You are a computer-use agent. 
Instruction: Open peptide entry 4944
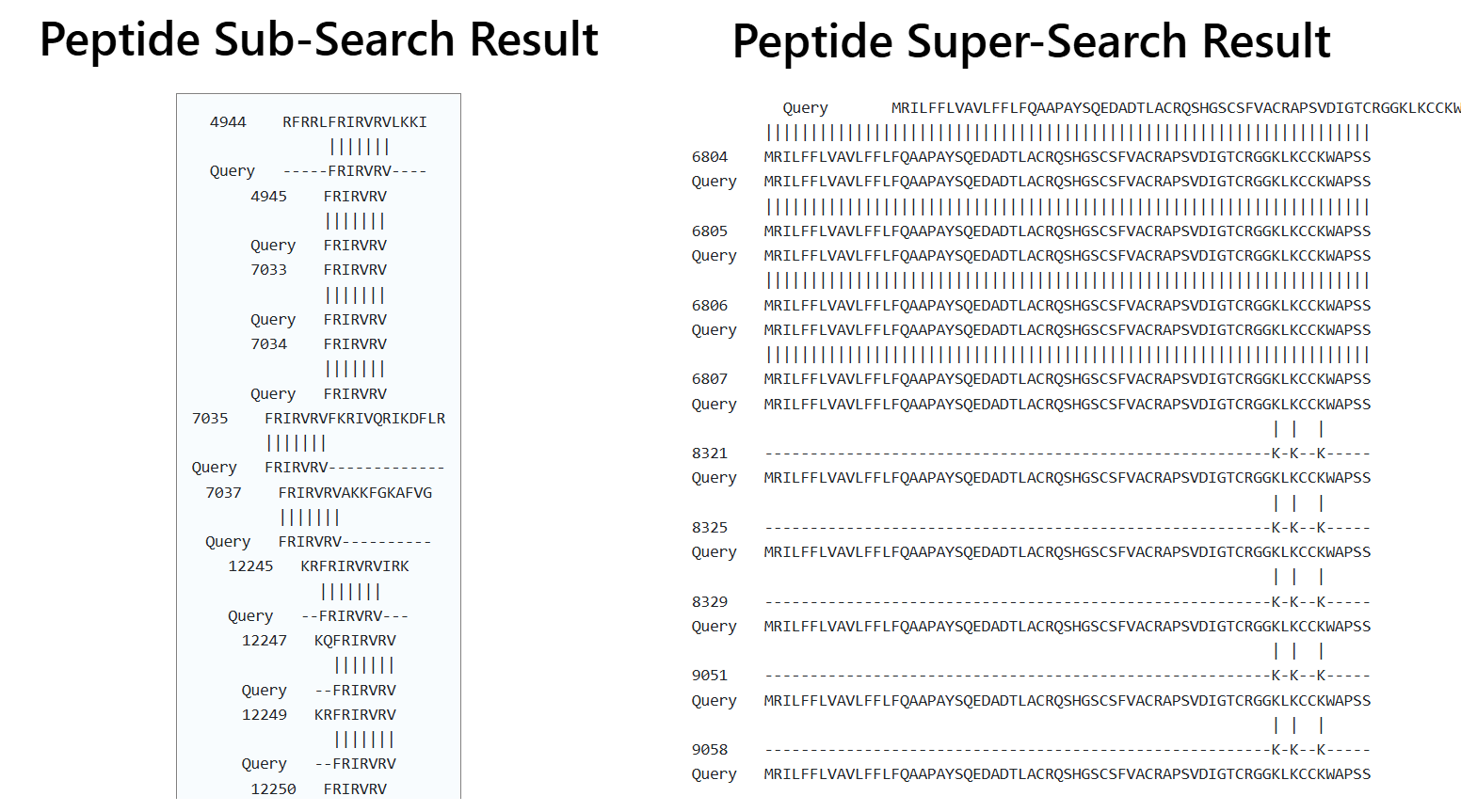[228, 122]
